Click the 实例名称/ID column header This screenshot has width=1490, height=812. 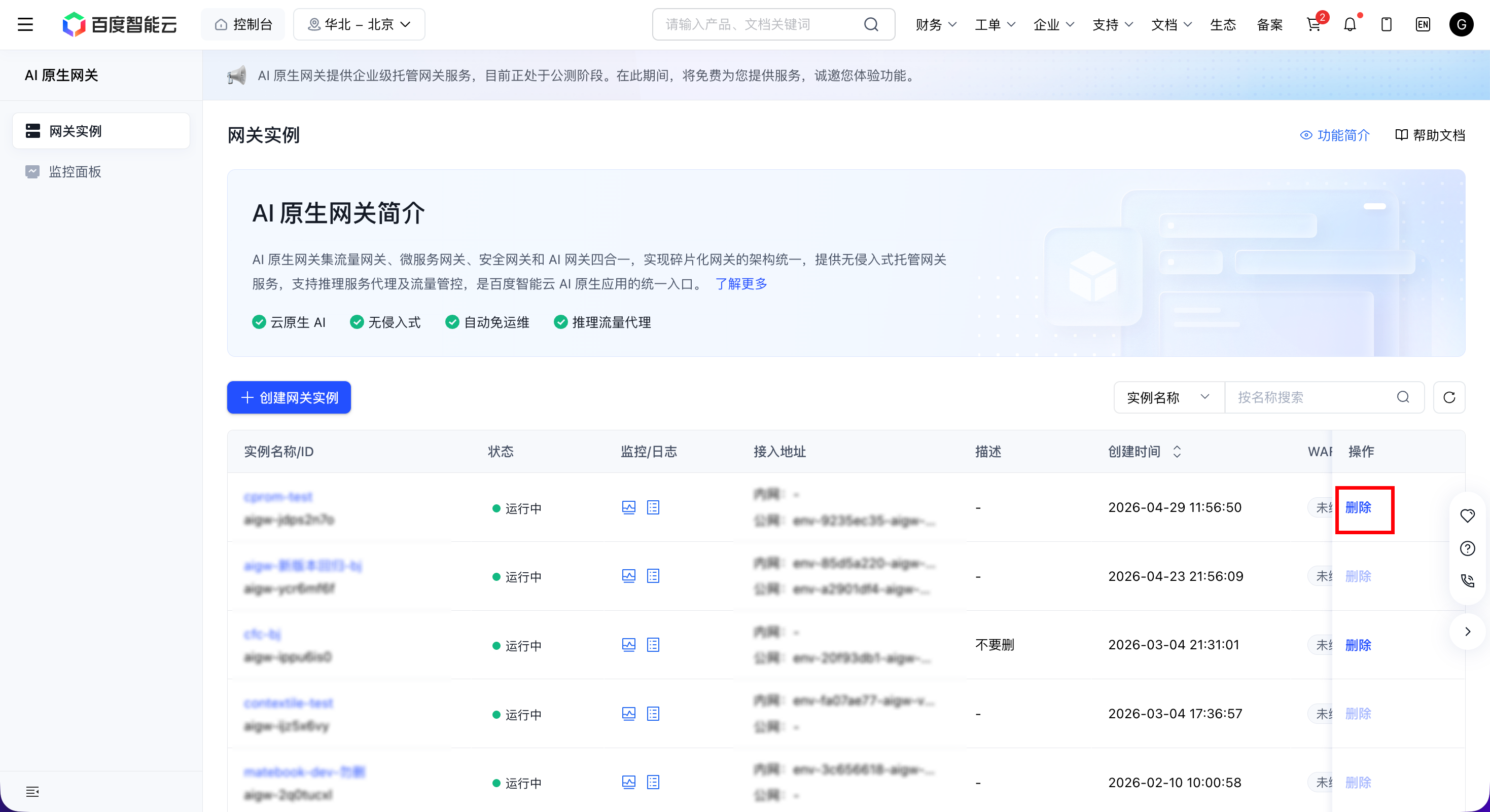[279, 452]
